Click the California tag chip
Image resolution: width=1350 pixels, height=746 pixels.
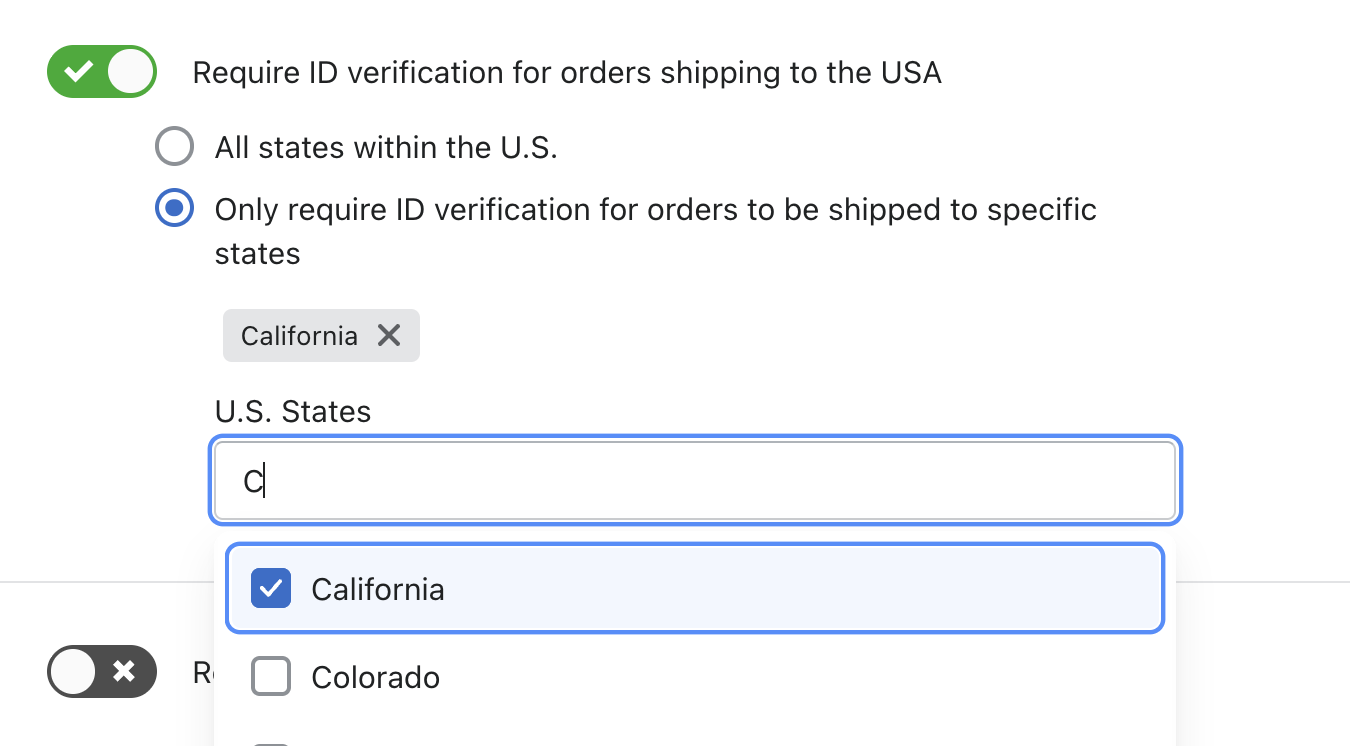pyautogui.click(x=299, y=335)
